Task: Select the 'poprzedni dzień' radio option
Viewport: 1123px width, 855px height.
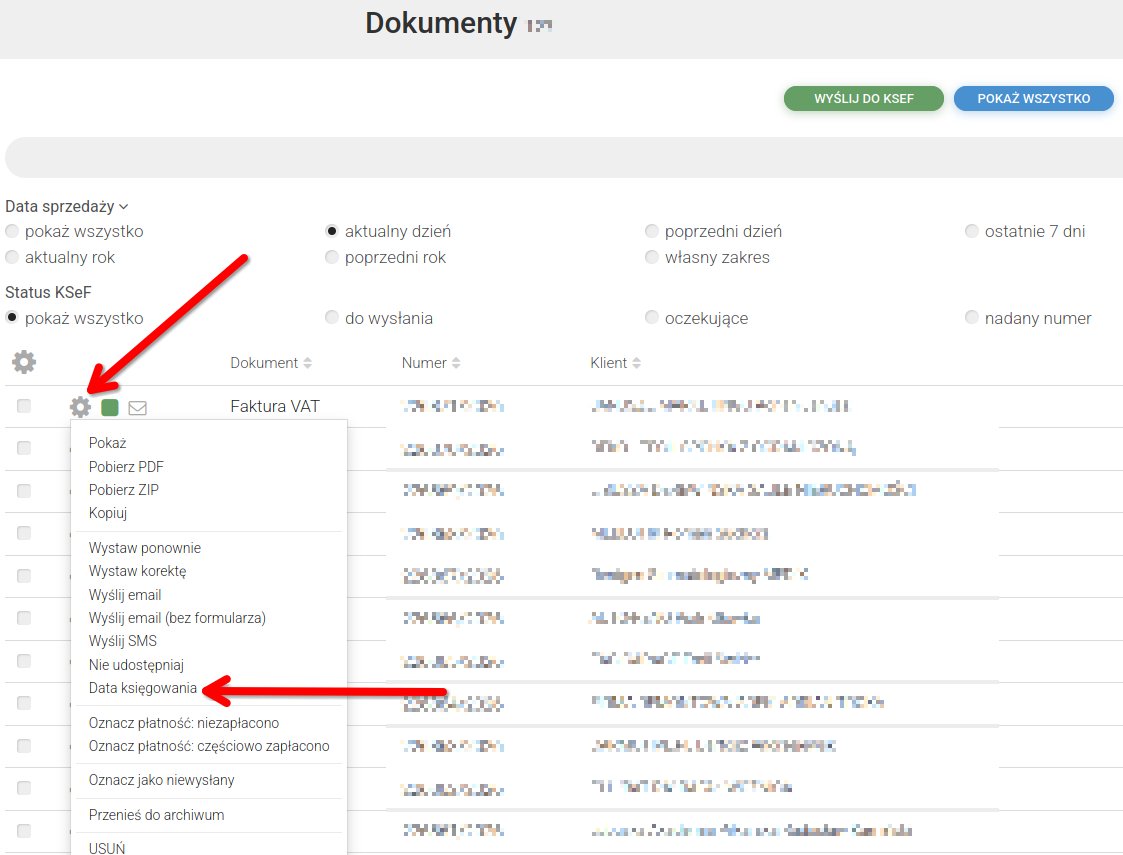Action: (x=651, y=231)
